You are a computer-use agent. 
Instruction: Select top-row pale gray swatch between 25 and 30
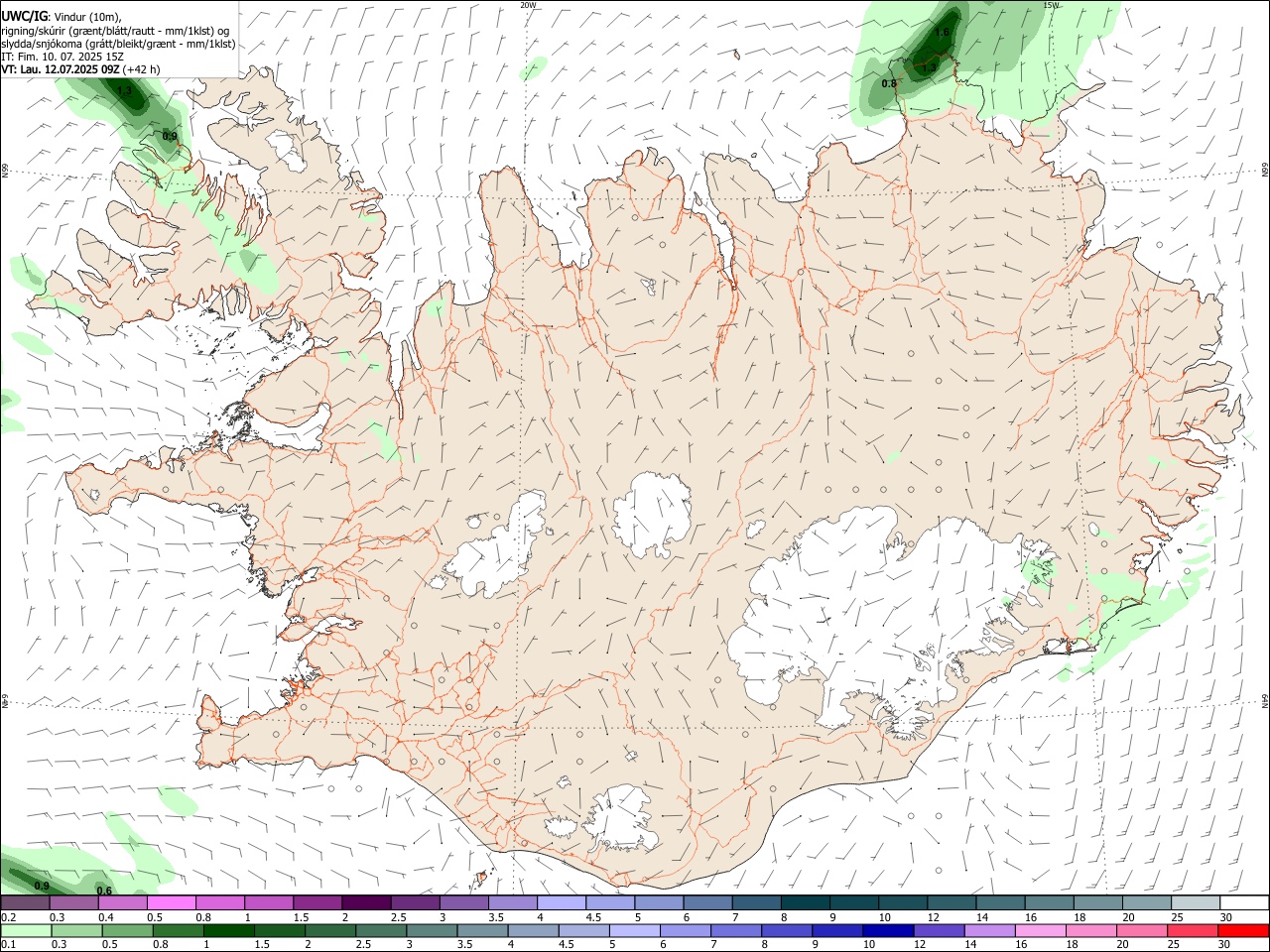click(1195, 903)
